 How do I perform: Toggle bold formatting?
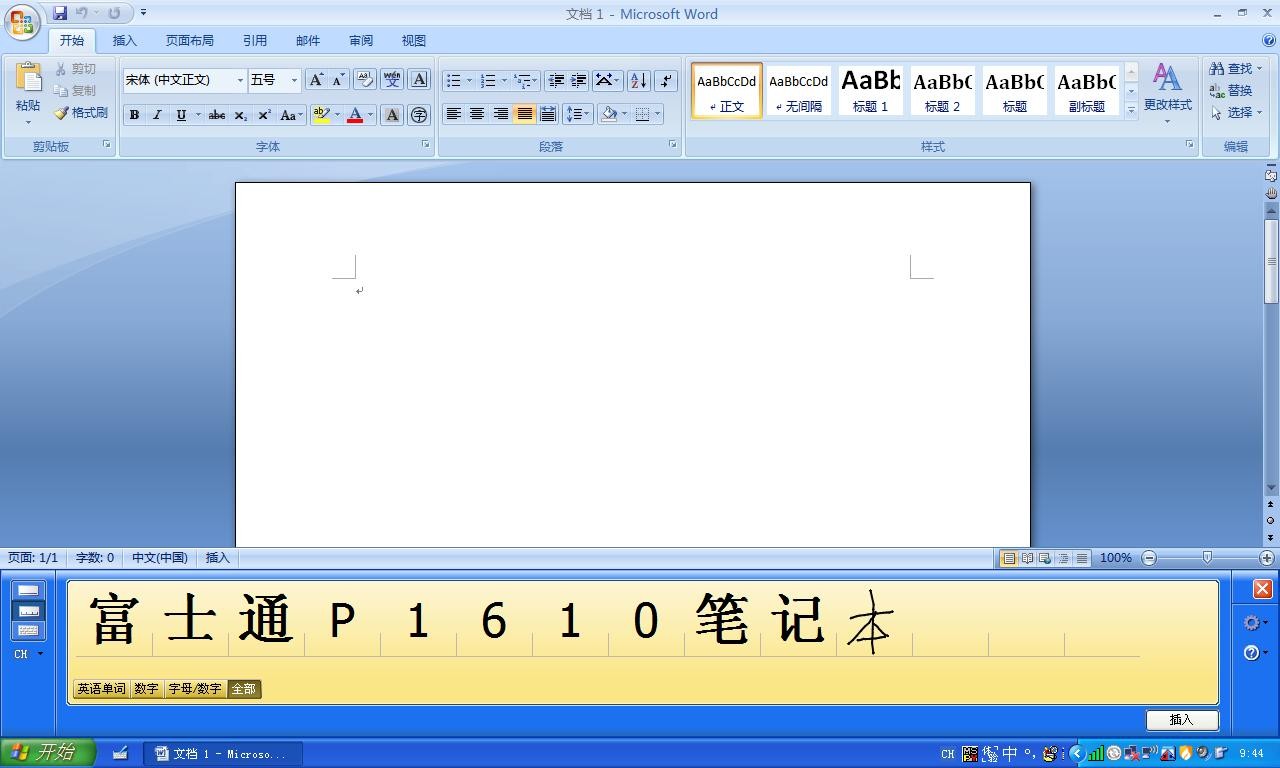[134, 115]
